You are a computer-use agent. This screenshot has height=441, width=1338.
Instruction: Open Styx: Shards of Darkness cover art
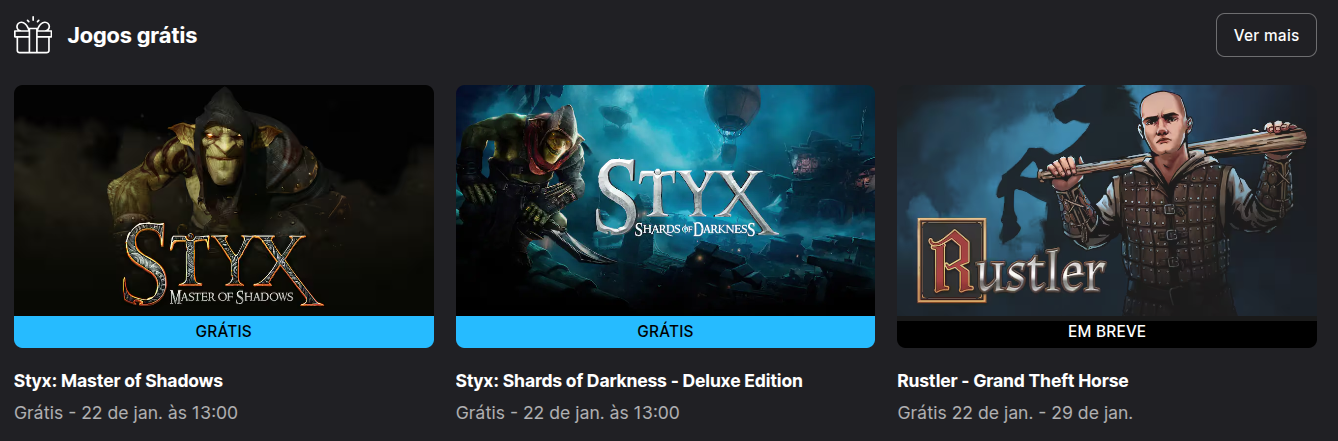point(666,200)
